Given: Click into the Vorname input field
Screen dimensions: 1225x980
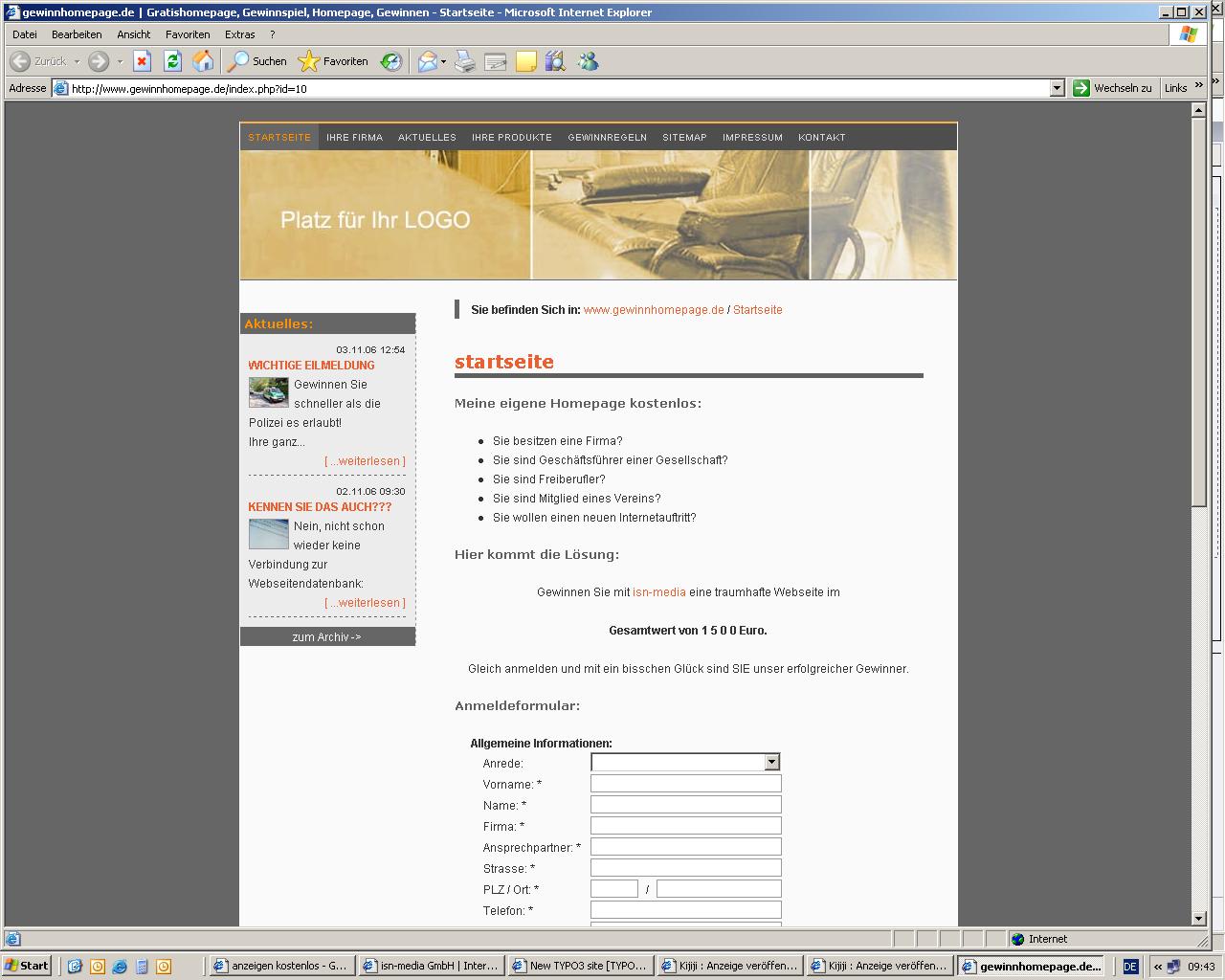Looking at the screenshot, I should (x=685, y=784).
